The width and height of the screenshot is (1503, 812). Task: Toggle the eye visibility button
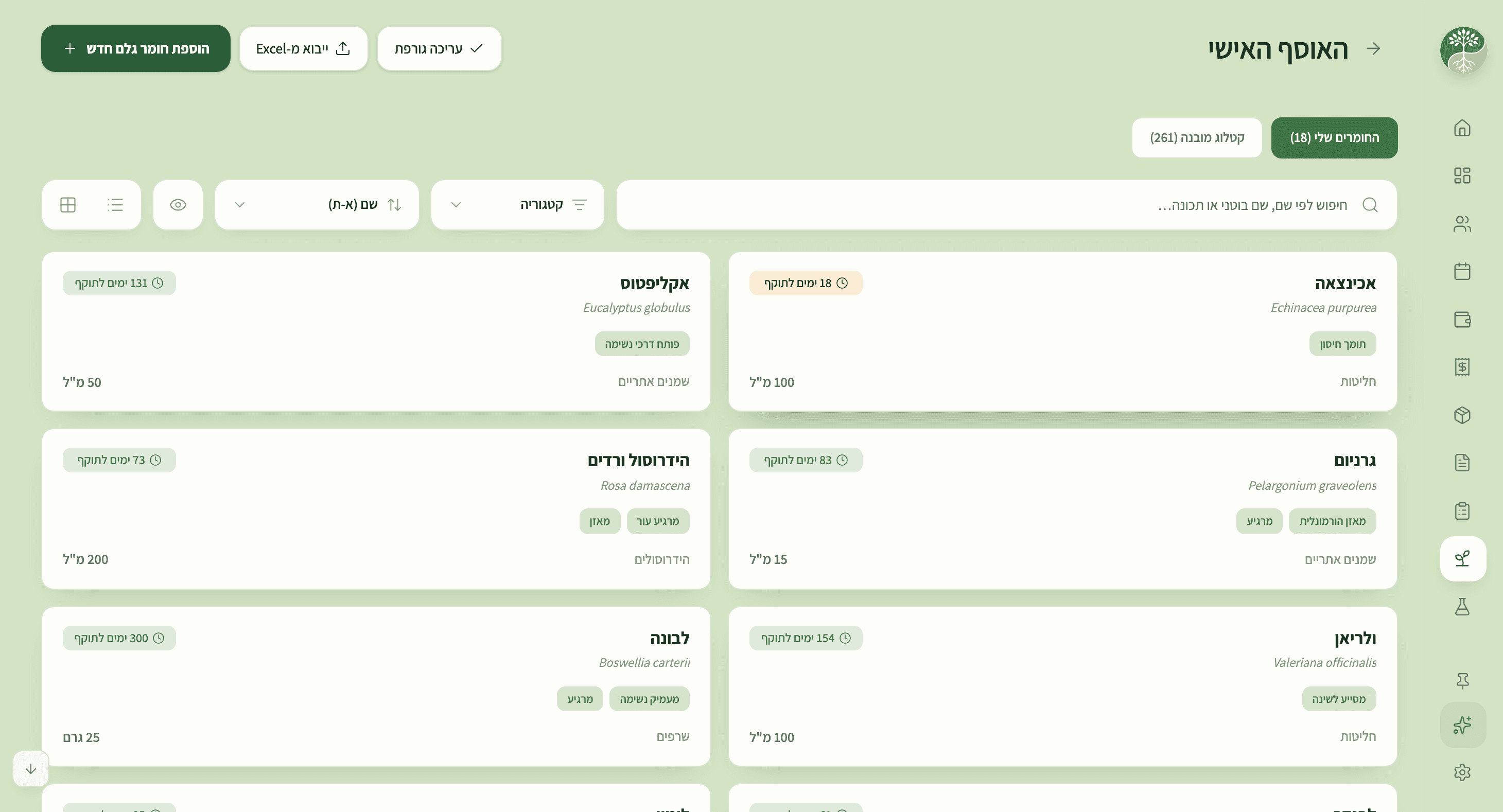click(178, 205)
